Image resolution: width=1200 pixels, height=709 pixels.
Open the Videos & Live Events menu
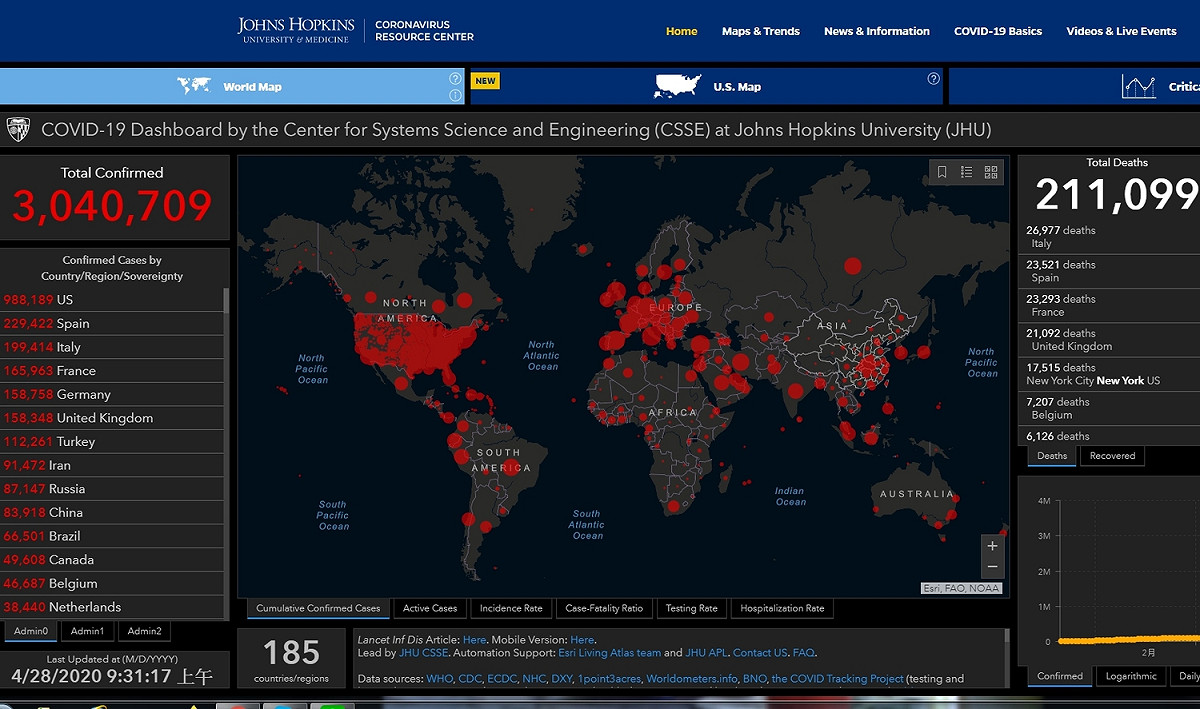[x=1121, y=31]
